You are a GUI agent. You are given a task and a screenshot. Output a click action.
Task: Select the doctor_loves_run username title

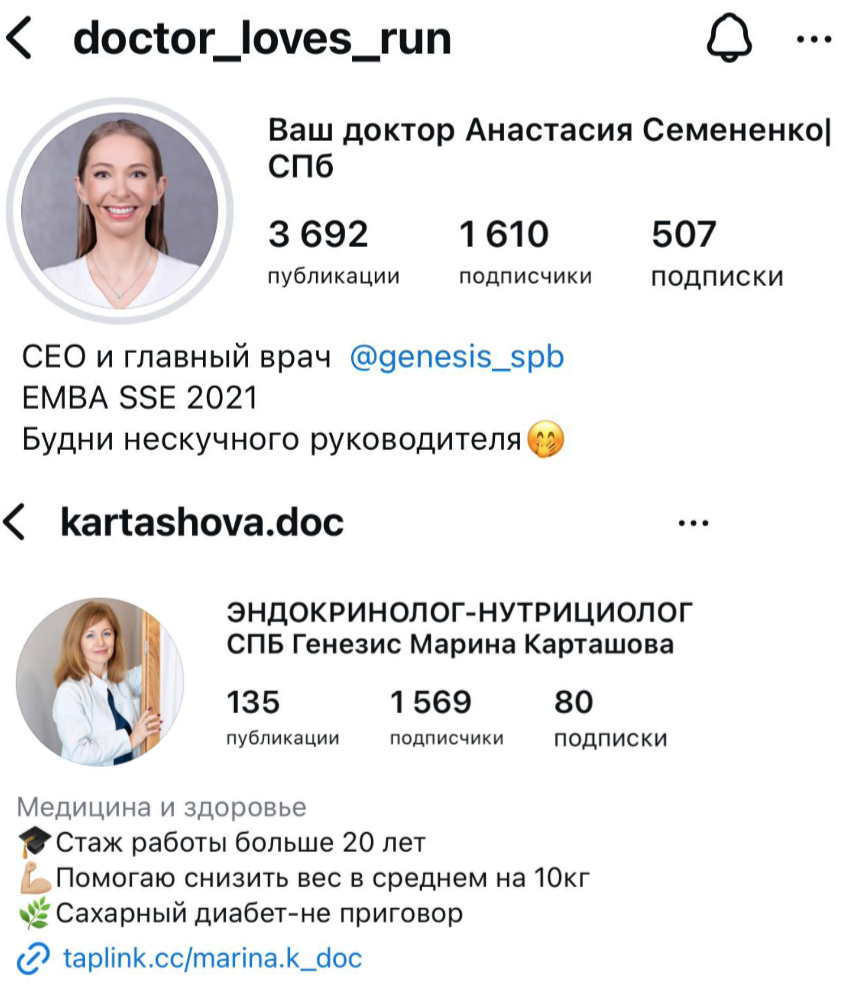(262, 39)
